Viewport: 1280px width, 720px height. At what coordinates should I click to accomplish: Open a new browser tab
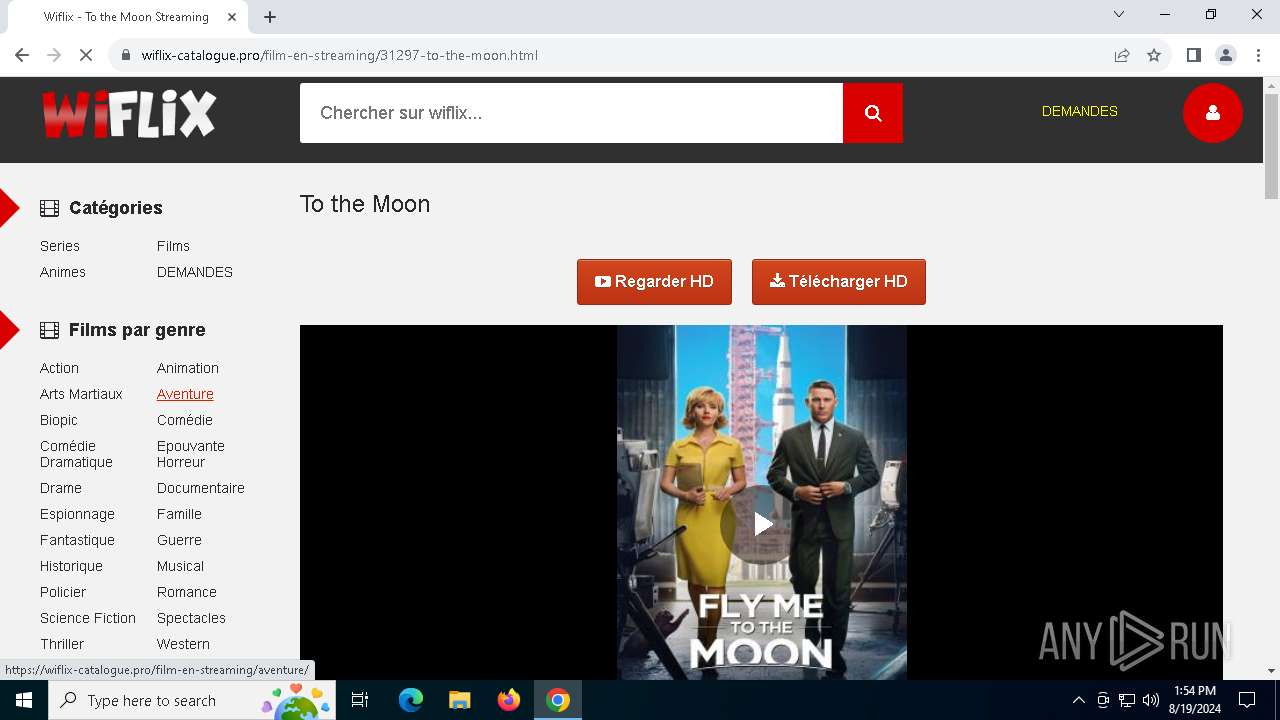click(270, 16)
